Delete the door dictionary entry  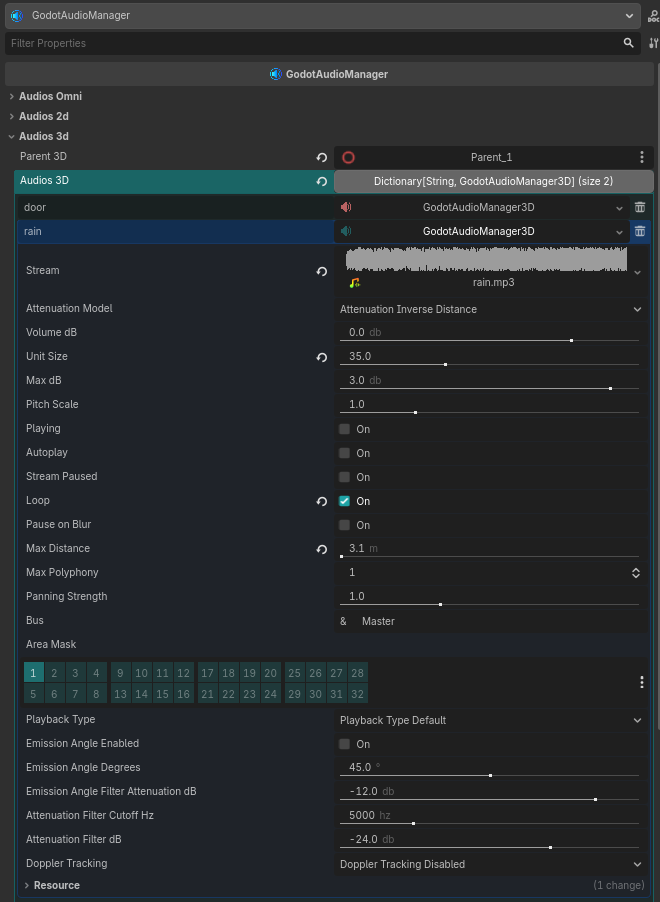(x=640, y=207)
